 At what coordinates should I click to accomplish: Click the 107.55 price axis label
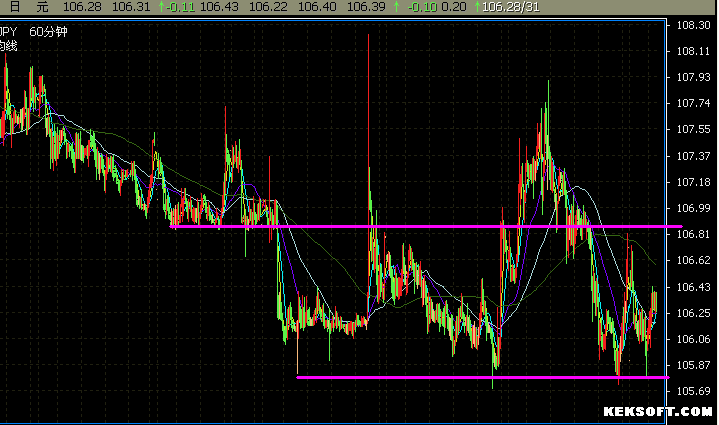693,129
